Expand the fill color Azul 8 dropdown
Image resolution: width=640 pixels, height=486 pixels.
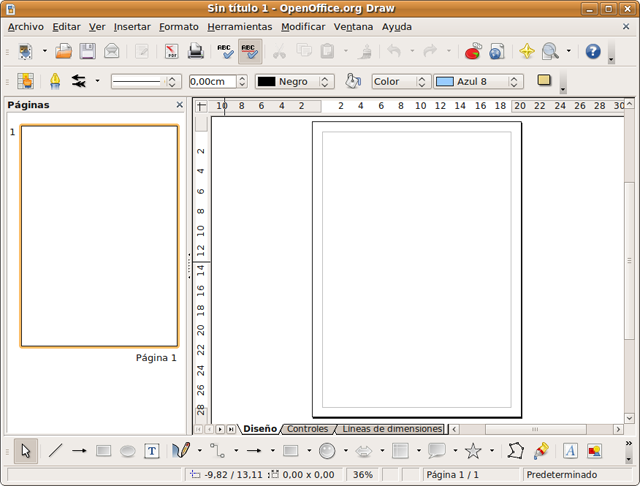click(x=515, y=82)
